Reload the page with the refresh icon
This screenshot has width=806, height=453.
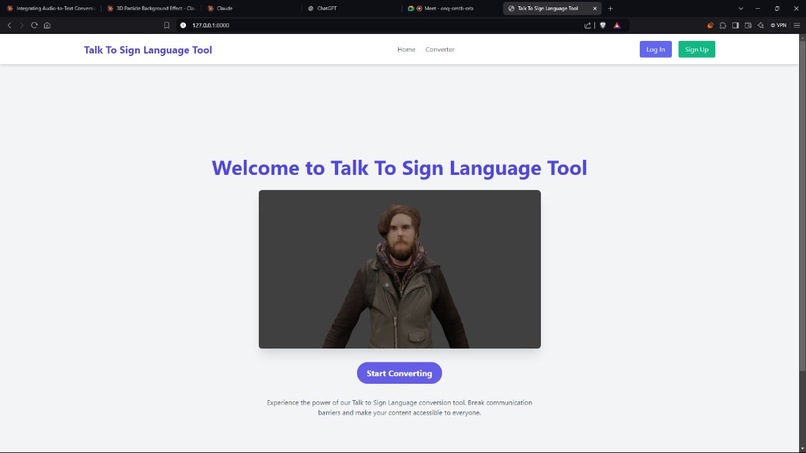click(x=34, y=25)
